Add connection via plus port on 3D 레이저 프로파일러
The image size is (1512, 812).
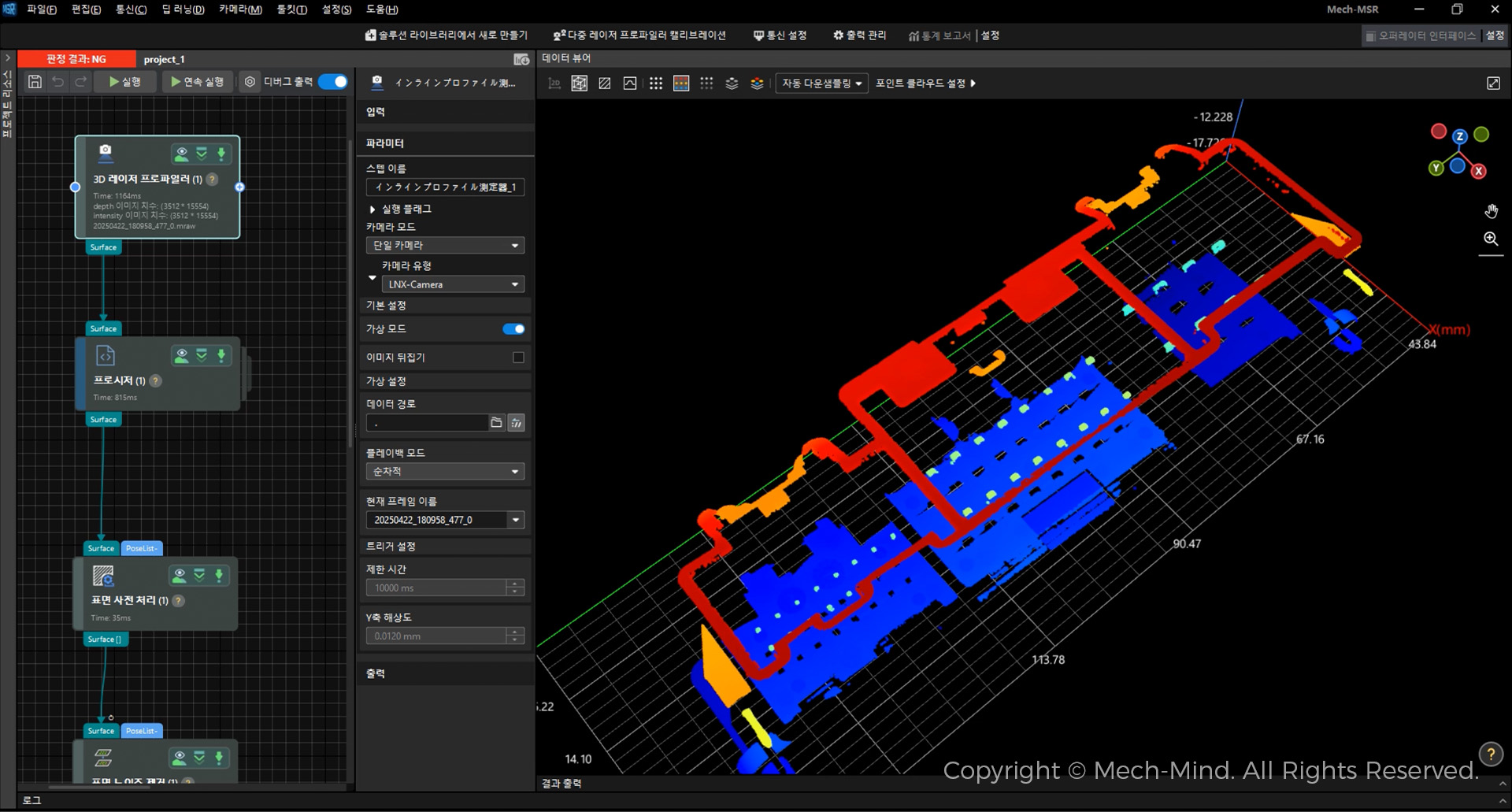tap(240, 187)
